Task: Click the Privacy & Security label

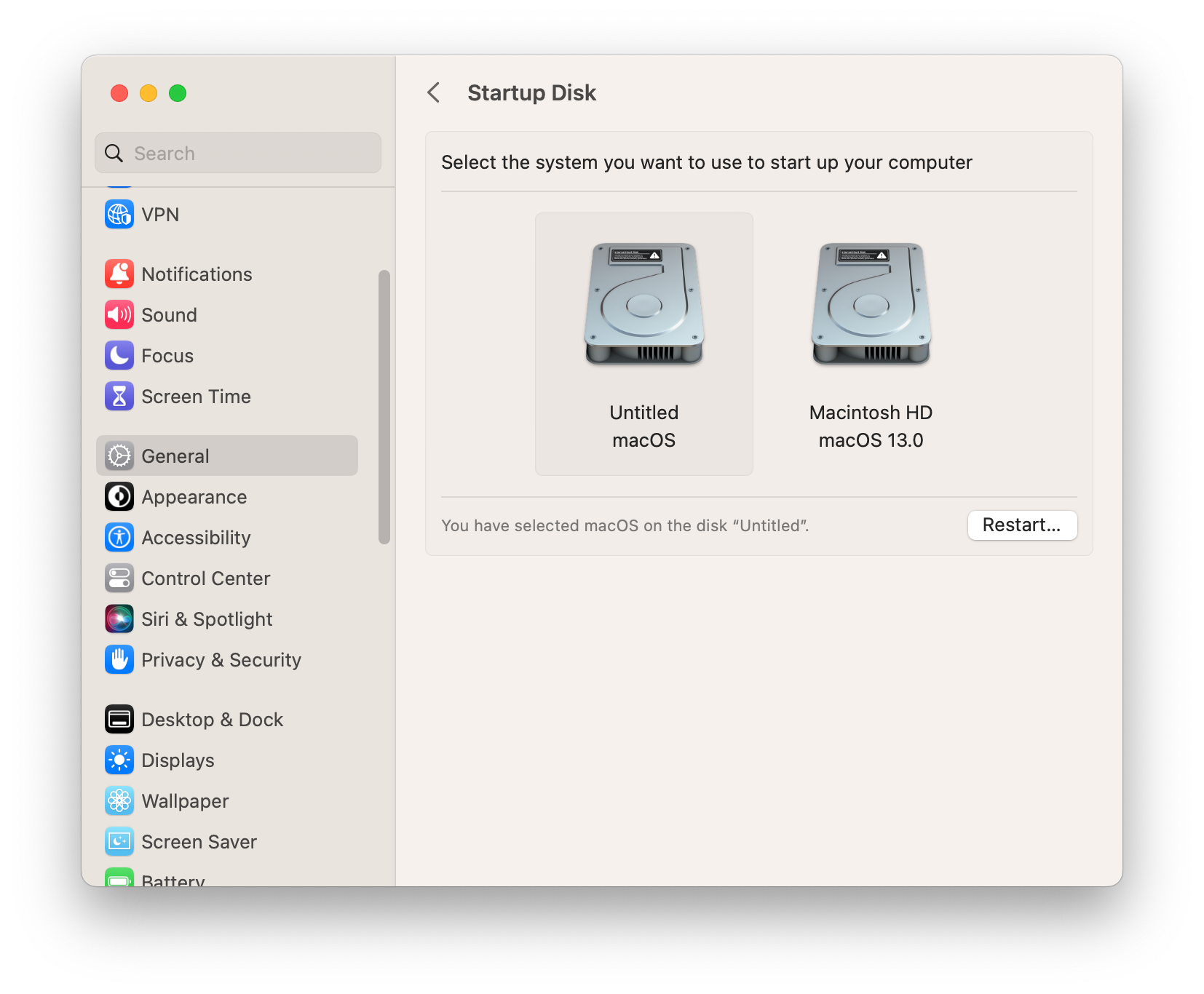Action: click(x=221, y=660)
